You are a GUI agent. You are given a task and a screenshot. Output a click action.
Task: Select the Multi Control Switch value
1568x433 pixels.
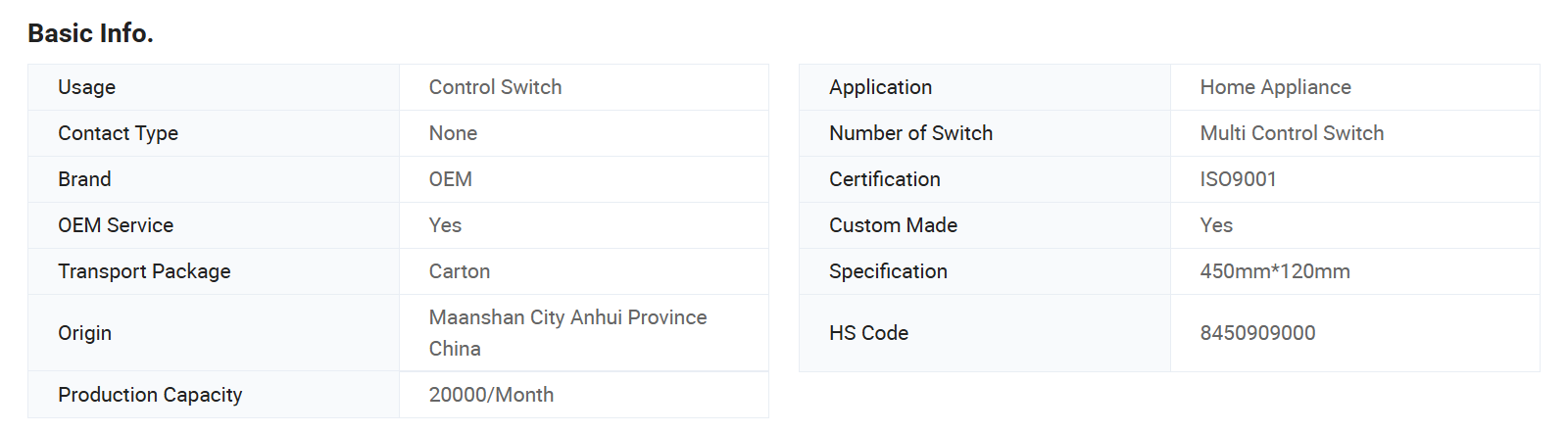1292,133
